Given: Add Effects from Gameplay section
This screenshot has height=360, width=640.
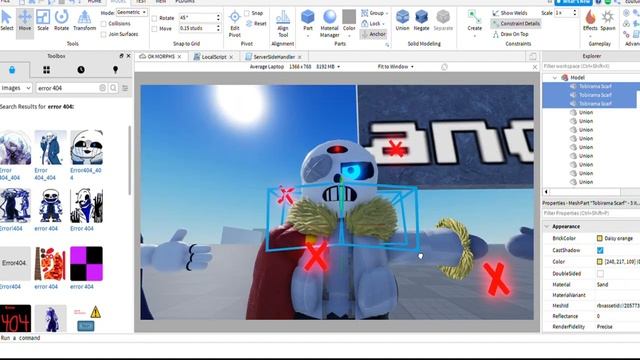Looking at the screenshot, I should pyautogui.click(x=590, y=21).
